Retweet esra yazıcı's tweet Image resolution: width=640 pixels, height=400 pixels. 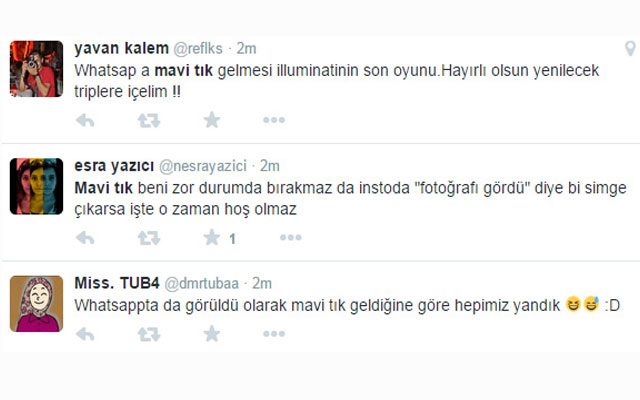(149, 238)
